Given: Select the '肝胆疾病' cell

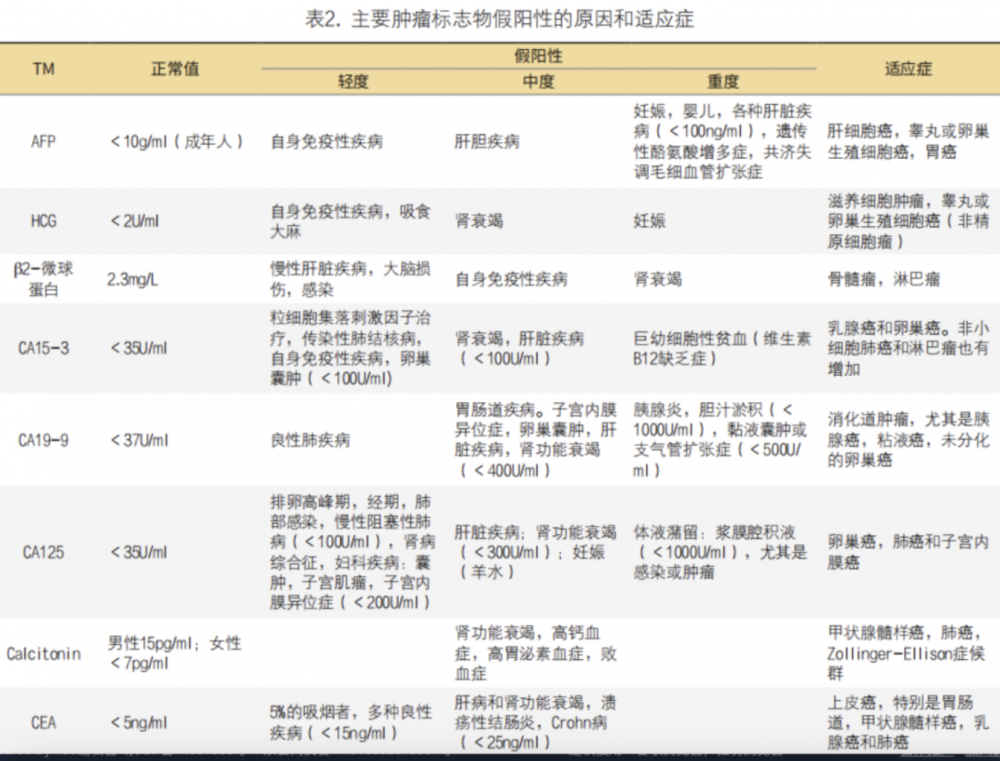Looking at the screenshot, I should (x=487, y=142).
